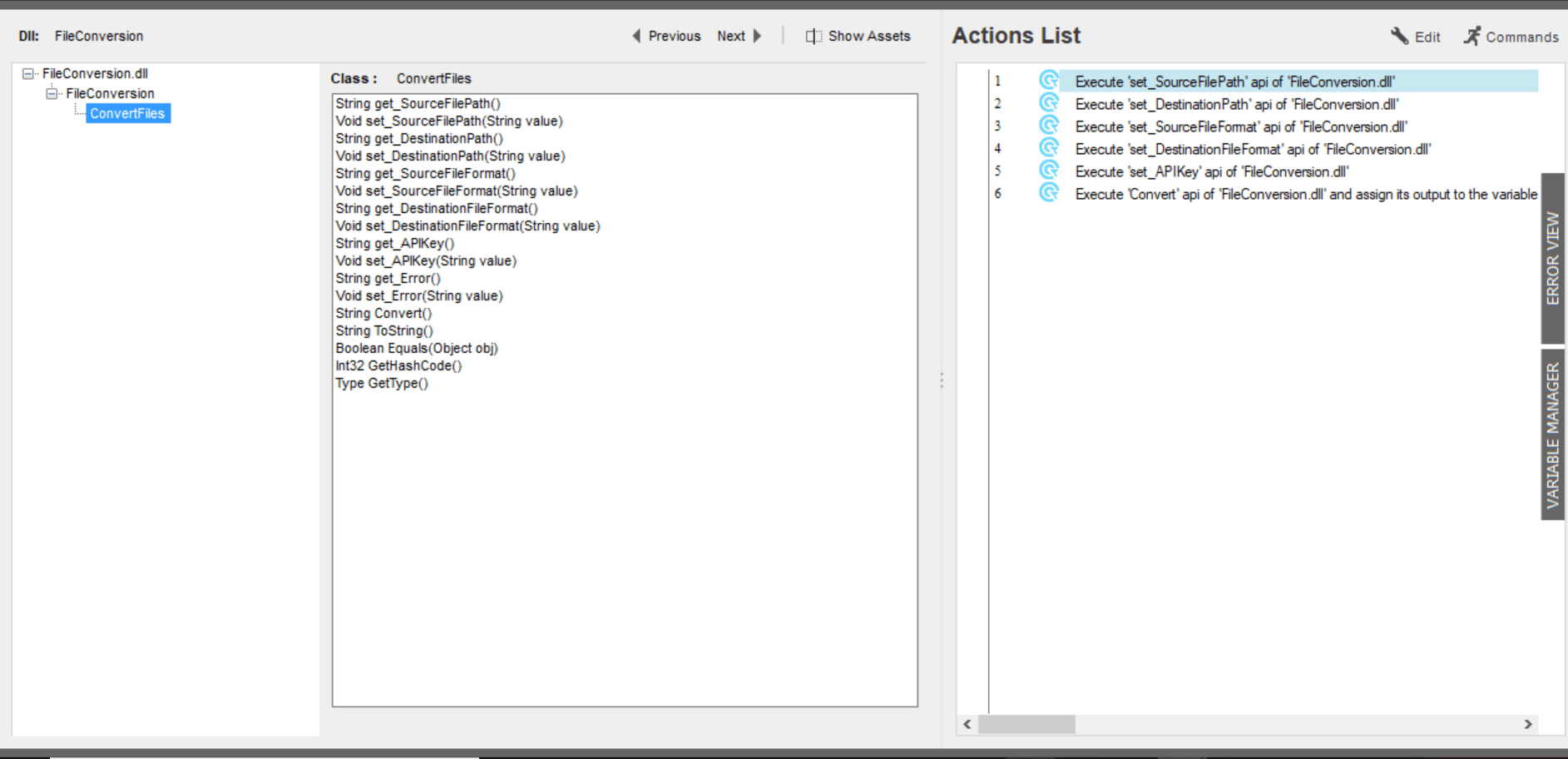Collapse the FileConversion namespace node
Viewport: 1568px width, 759px height.
pyautogui.click(x=52, y=93)
